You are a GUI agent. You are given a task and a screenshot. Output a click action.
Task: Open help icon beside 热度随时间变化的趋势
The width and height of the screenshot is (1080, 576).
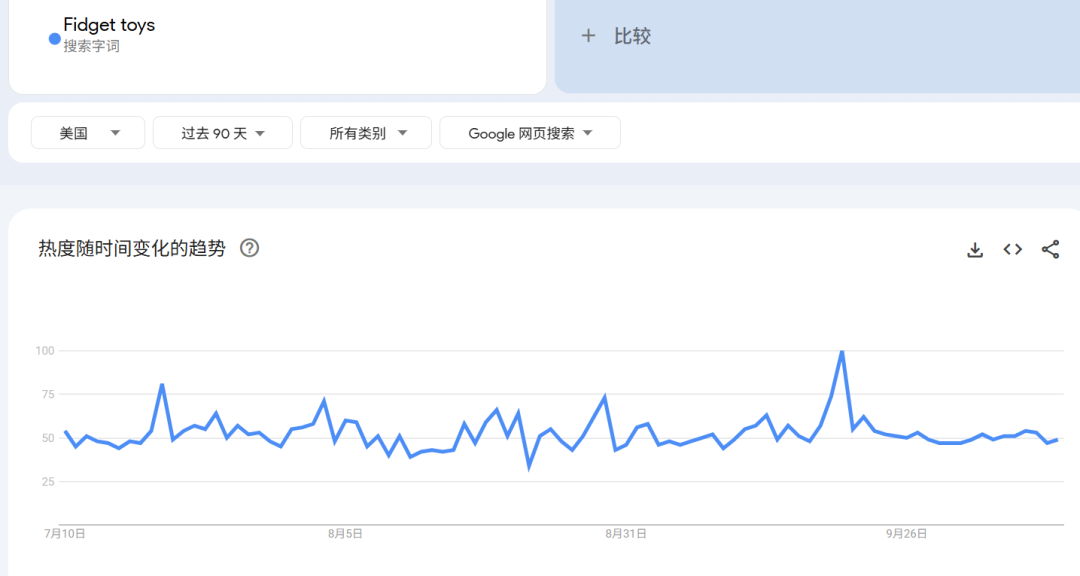pos(249,248)
